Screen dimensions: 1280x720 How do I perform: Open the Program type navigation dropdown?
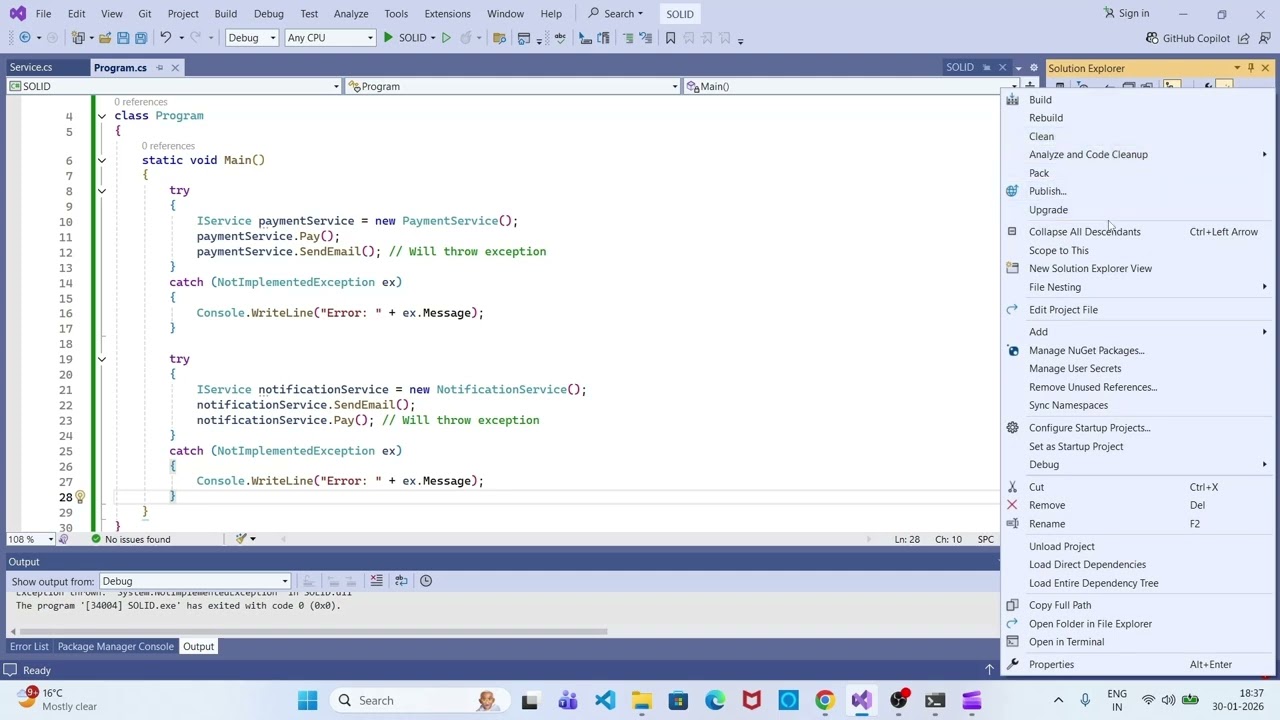point(512,87)
